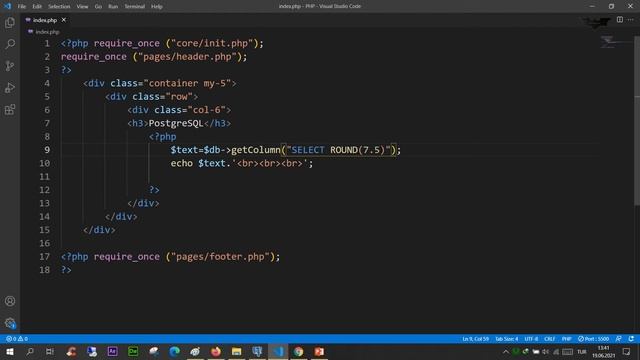Open the Windows Action Center notifications
Screen dimensions: 640x360
coord(627,351)
